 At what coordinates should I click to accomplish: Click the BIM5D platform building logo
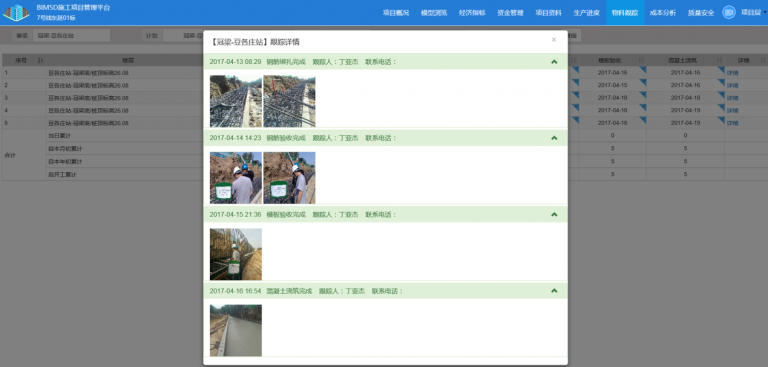(16, 12)
